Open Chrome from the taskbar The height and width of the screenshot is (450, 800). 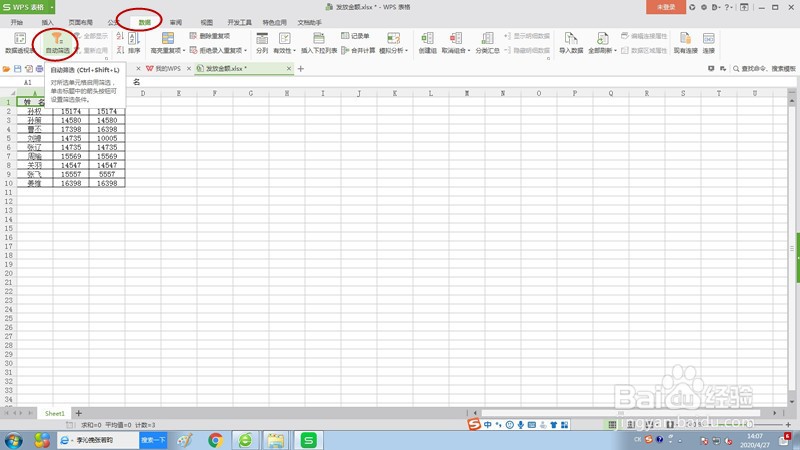coord(215,440)
